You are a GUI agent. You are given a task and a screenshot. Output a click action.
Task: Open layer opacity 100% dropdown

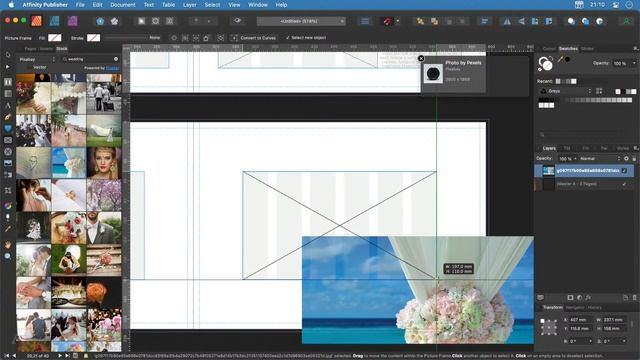(x=576, y=158)
